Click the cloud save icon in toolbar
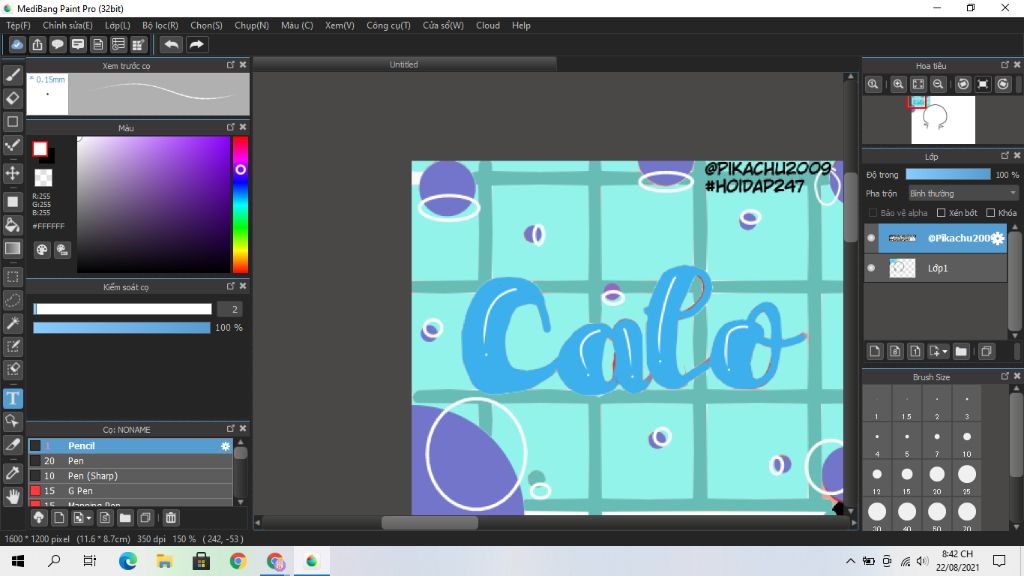Image resolution: width=1024 pixels, height=576 pixels. pos(17,44)
